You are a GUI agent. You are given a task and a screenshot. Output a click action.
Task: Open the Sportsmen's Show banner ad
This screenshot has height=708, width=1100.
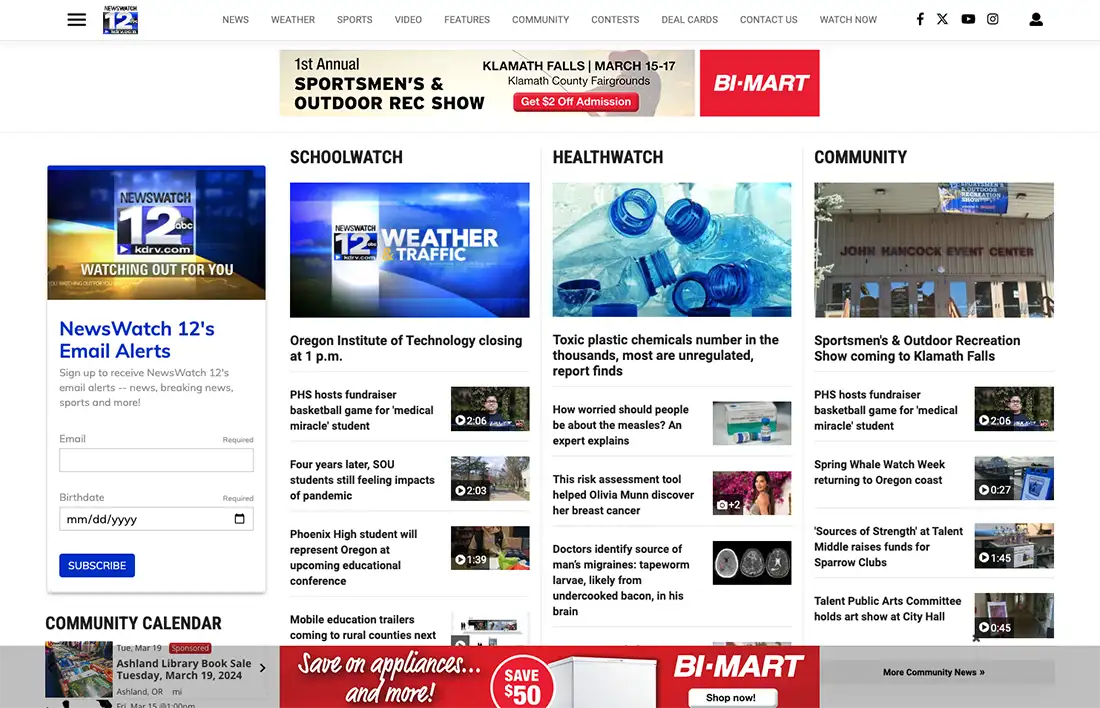click(x=487, y=83)
